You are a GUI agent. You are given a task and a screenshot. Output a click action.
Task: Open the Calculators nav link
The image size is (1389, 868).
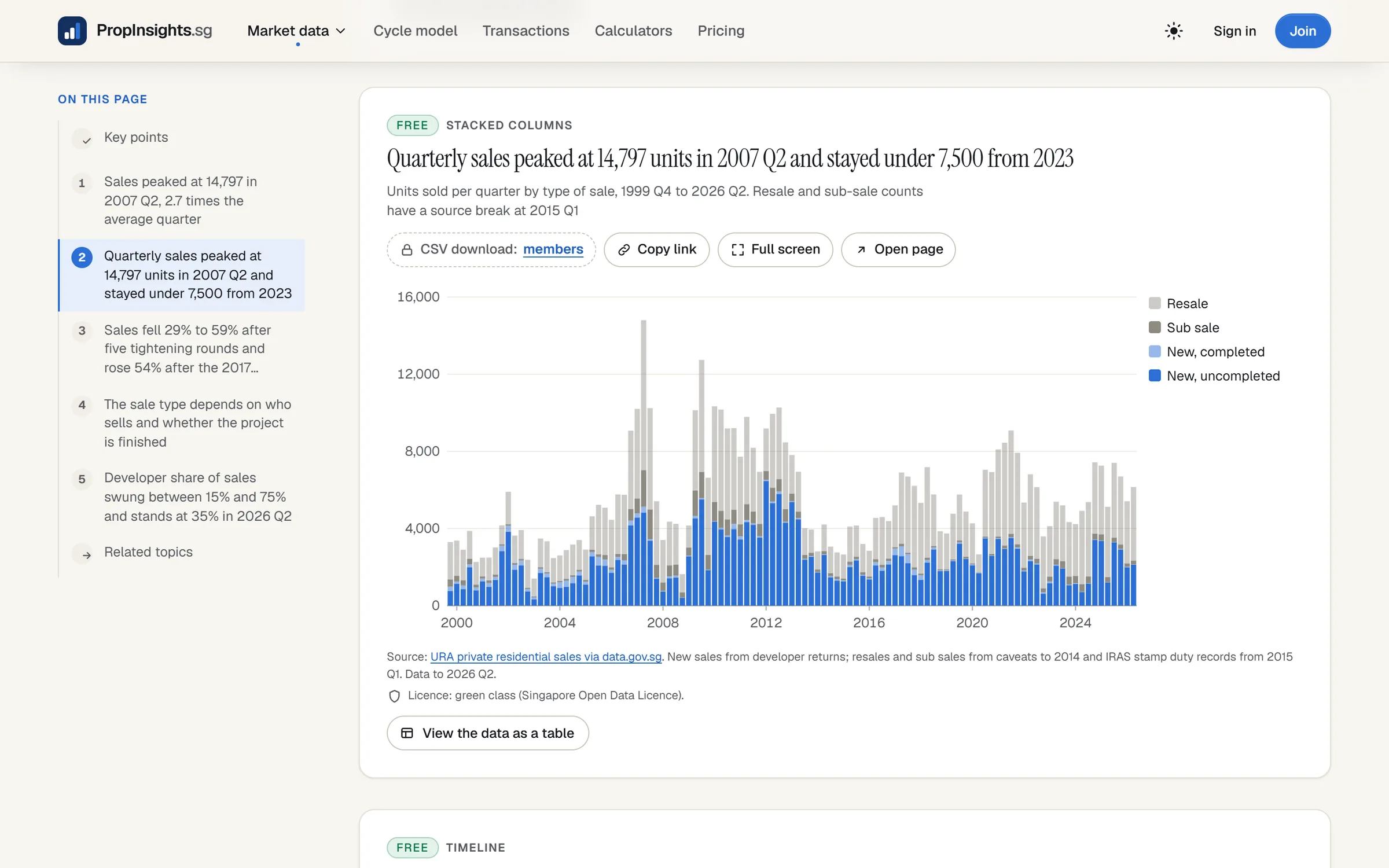[633, 31]
